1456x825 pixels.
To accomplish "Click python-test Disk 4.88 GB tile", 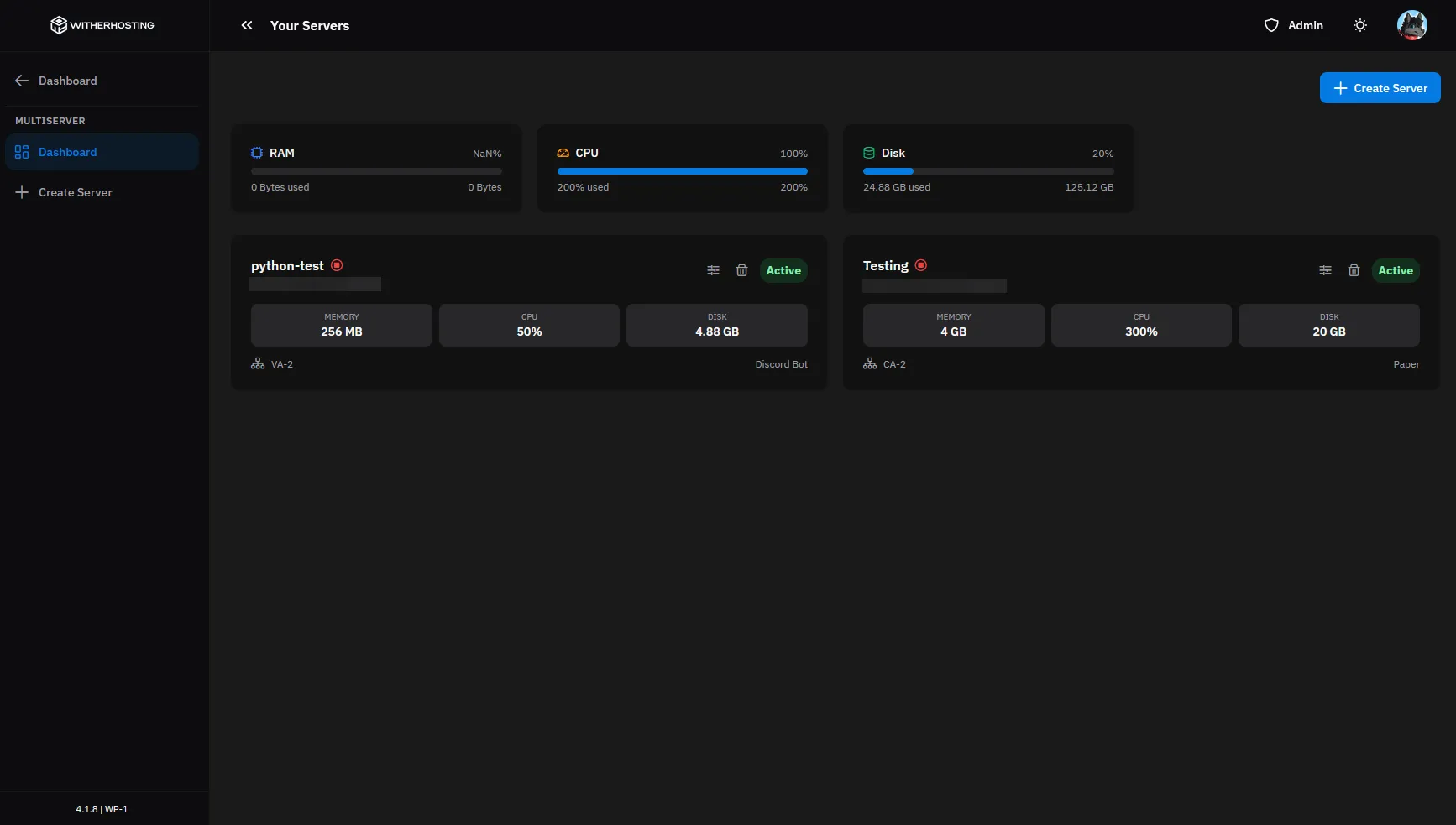I will [x=717, y=325].
